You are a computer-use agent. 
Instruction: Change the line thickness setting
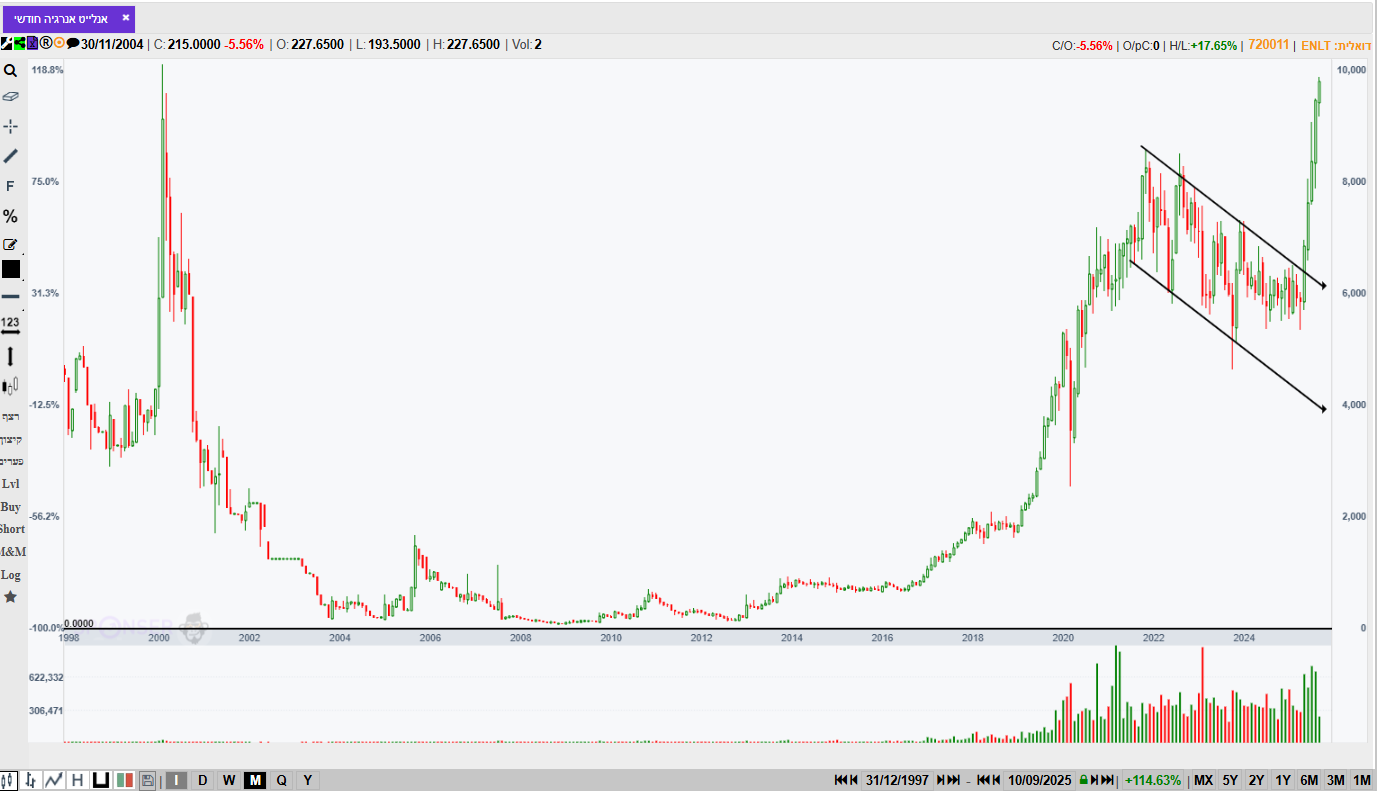10,296
